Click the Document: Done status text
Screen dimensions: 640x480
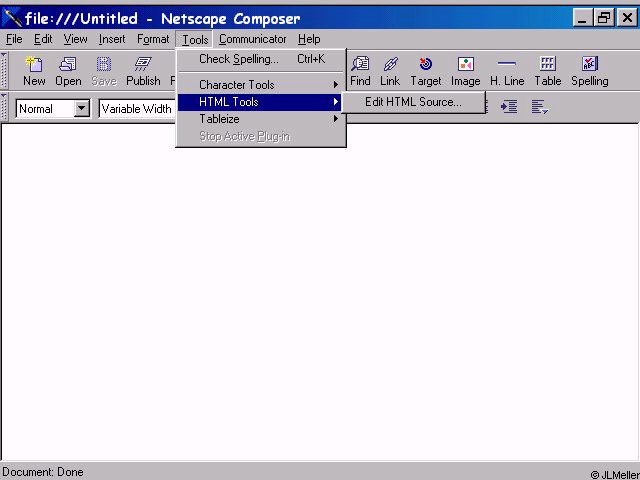point(42,472)
